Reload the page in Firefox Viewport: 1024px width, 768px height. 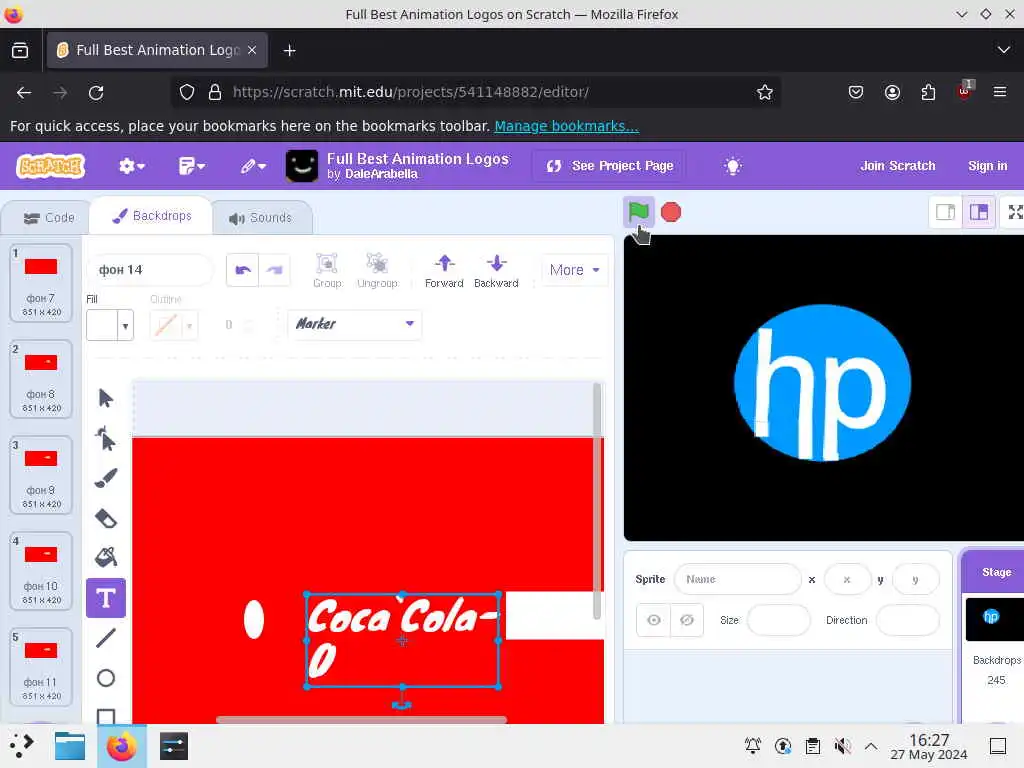coord(96,92)
